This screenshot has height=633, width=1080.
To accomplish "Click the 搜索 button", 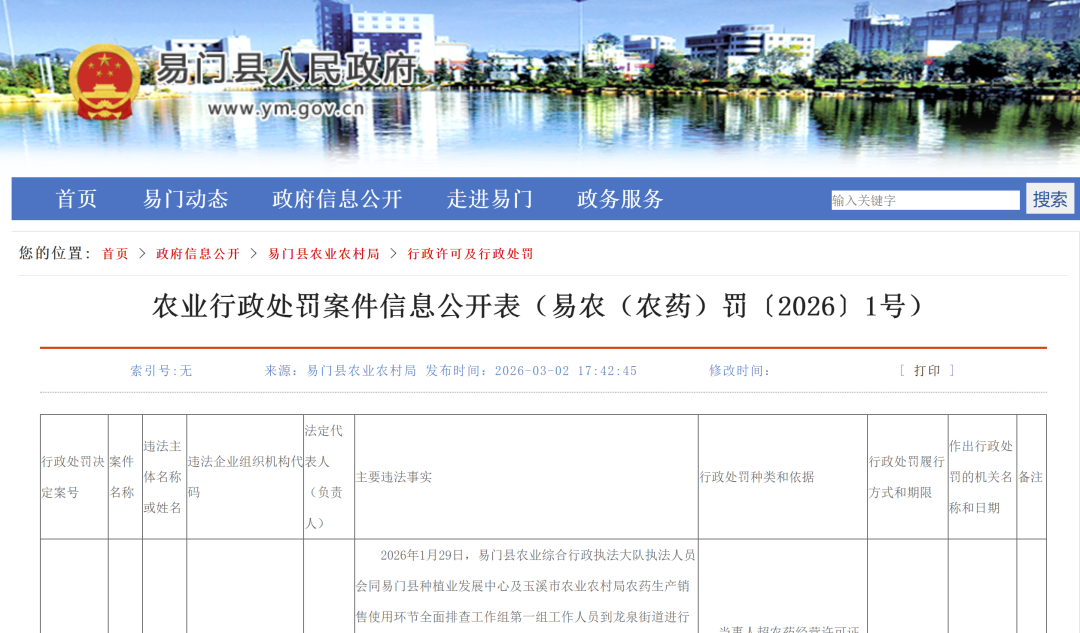I will [1050, 199].
